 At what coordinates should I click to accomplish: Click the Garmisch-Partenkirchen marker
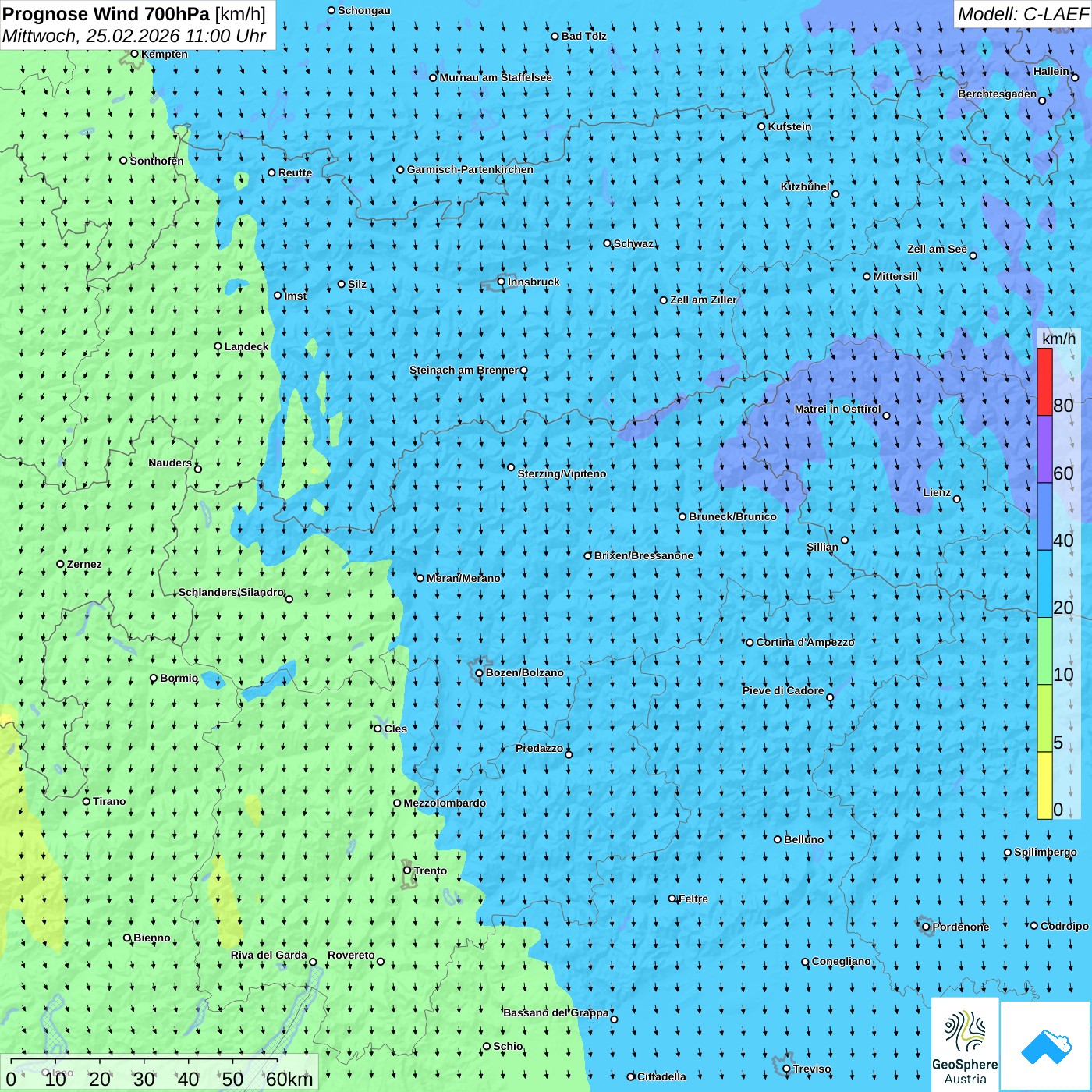[x=401, y=170]
